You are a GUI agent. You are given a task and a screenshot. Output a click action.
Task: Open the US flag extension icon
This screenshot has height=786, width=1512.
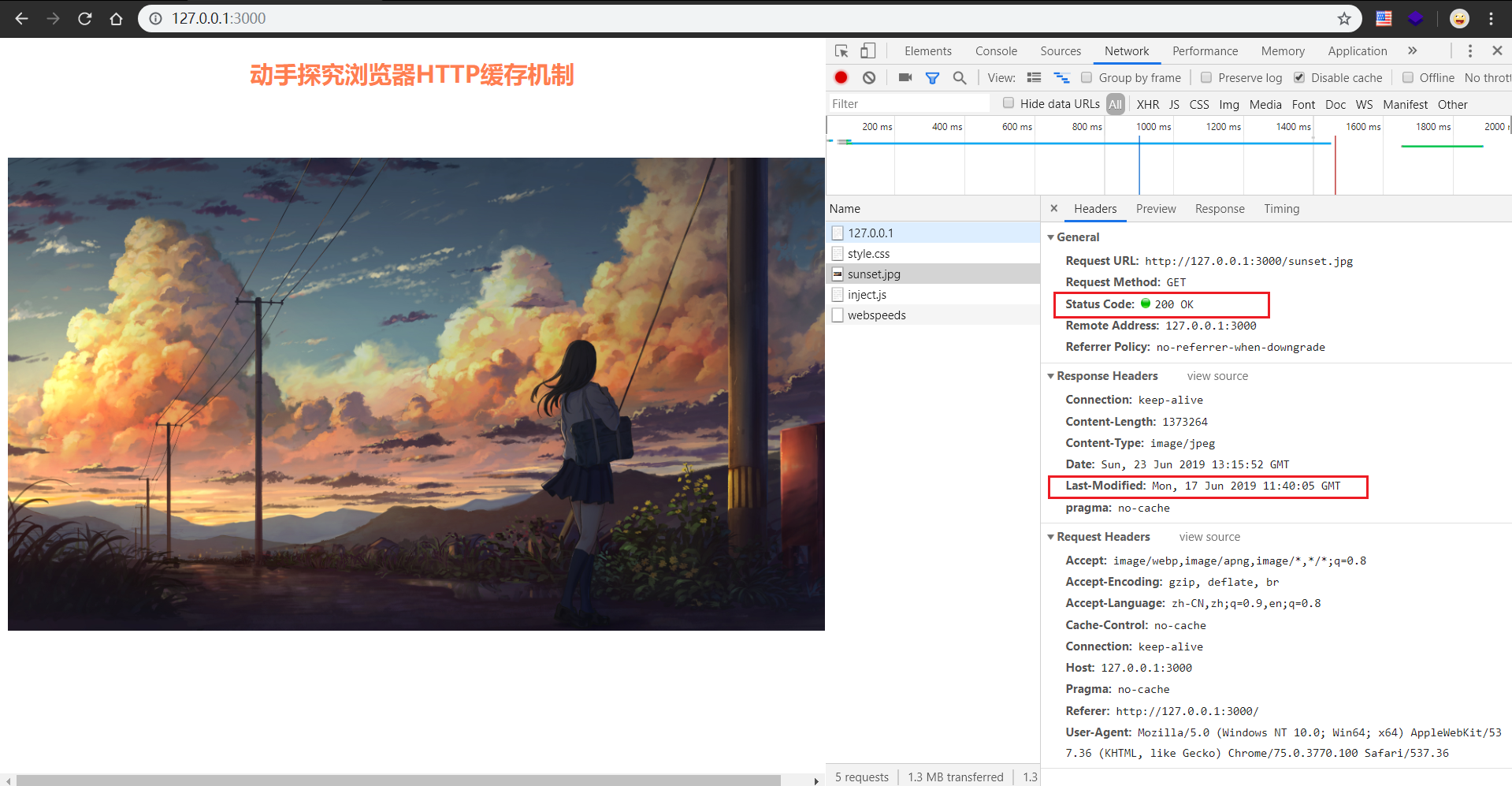[x=1384, y=18]
